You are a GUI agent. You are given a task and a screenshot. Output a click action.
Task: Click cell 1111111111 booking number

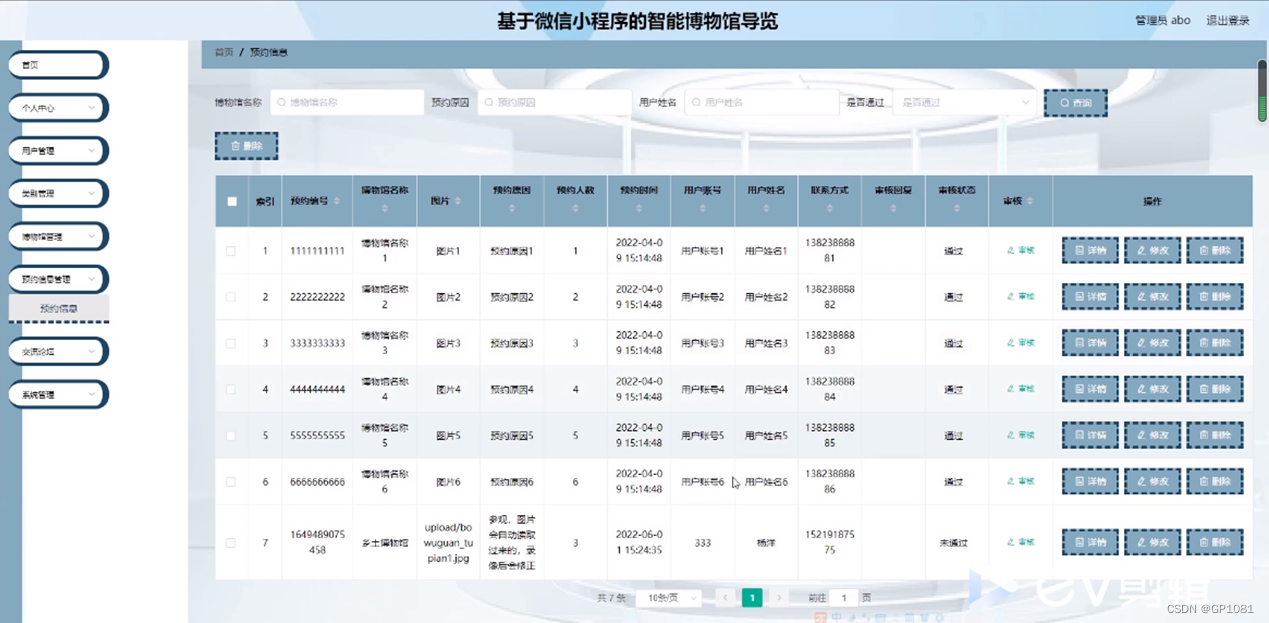coord(317,251)
